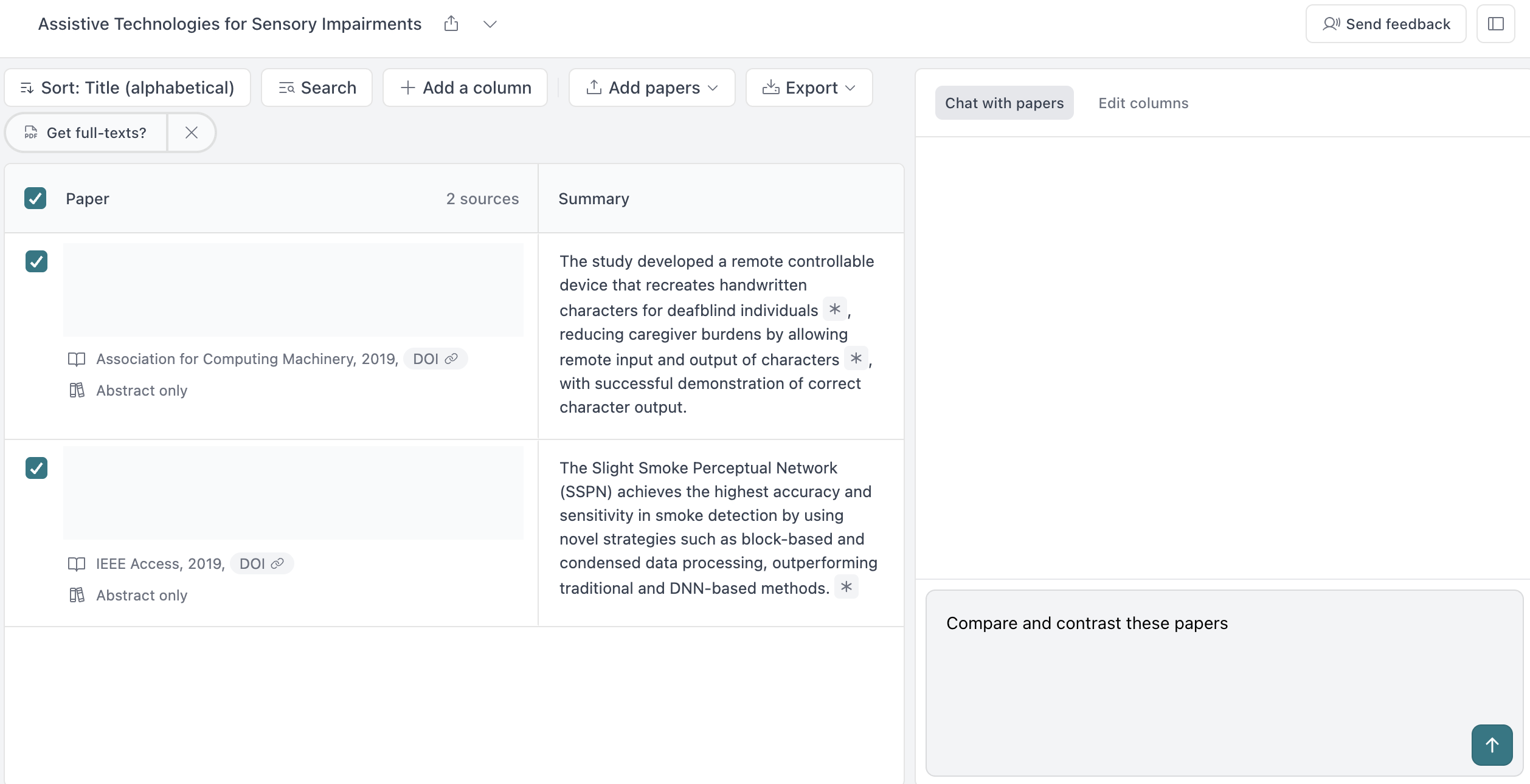Click the Add a column button
Image resolution: width=1530 pixels, height=784 pixels.
click(x=465, y=88)
